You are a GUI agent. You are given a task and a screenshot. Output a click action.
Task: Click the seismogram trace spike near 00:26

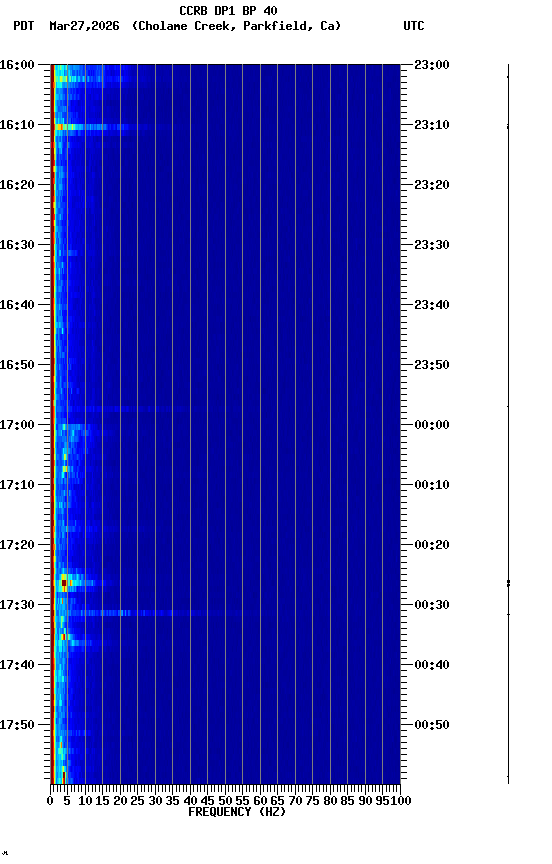508,583
